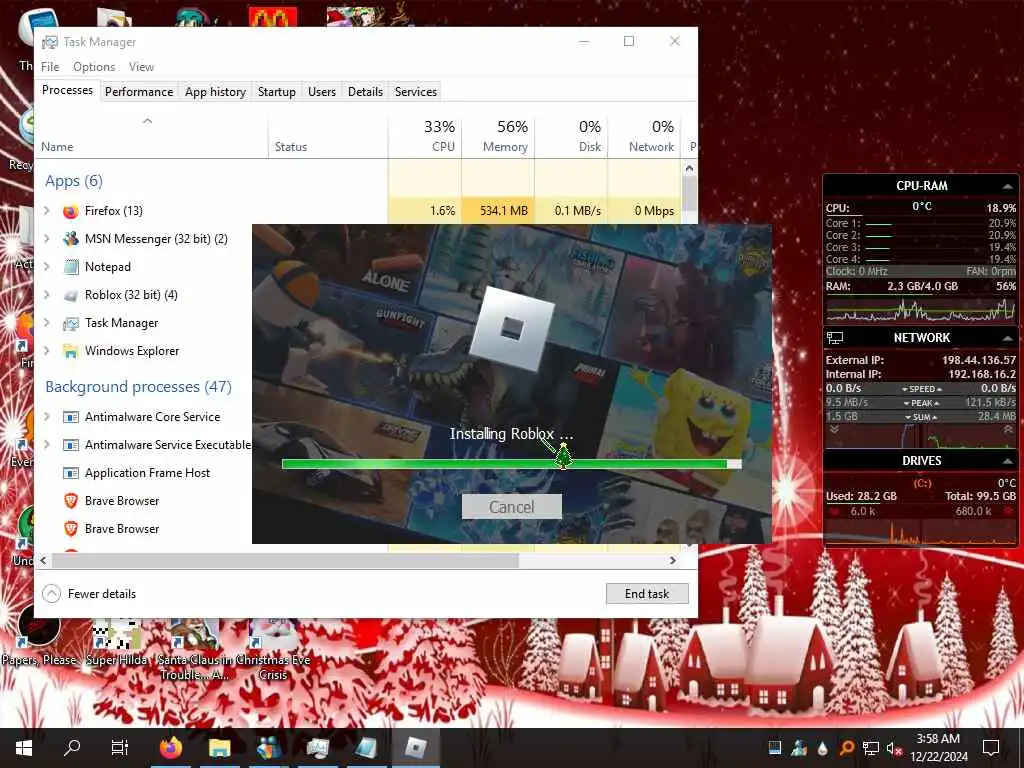The width and height of the screenshot is (1024, 768).
Task: Select the 534.1 MB memory cell for Firefox
Action: (498, 211)
